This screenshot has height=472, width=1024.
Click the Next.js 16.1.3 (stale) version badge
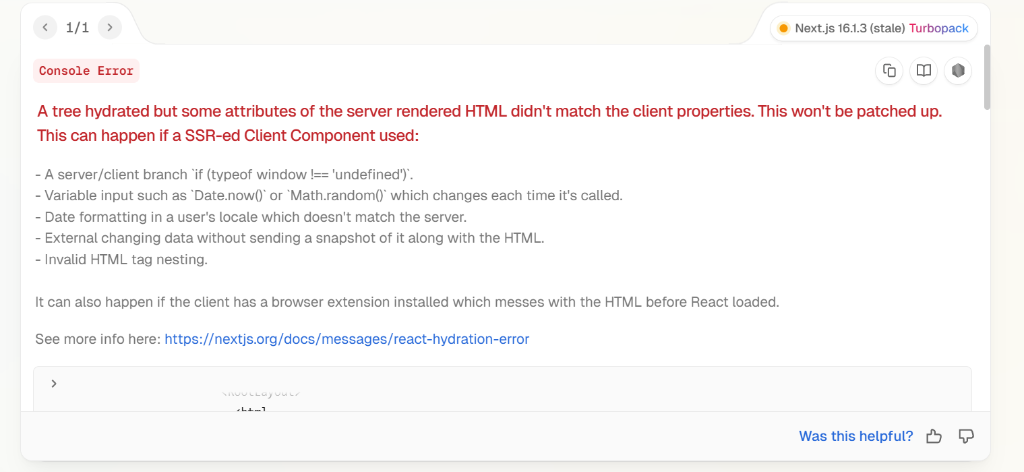(x=849, y=28)
